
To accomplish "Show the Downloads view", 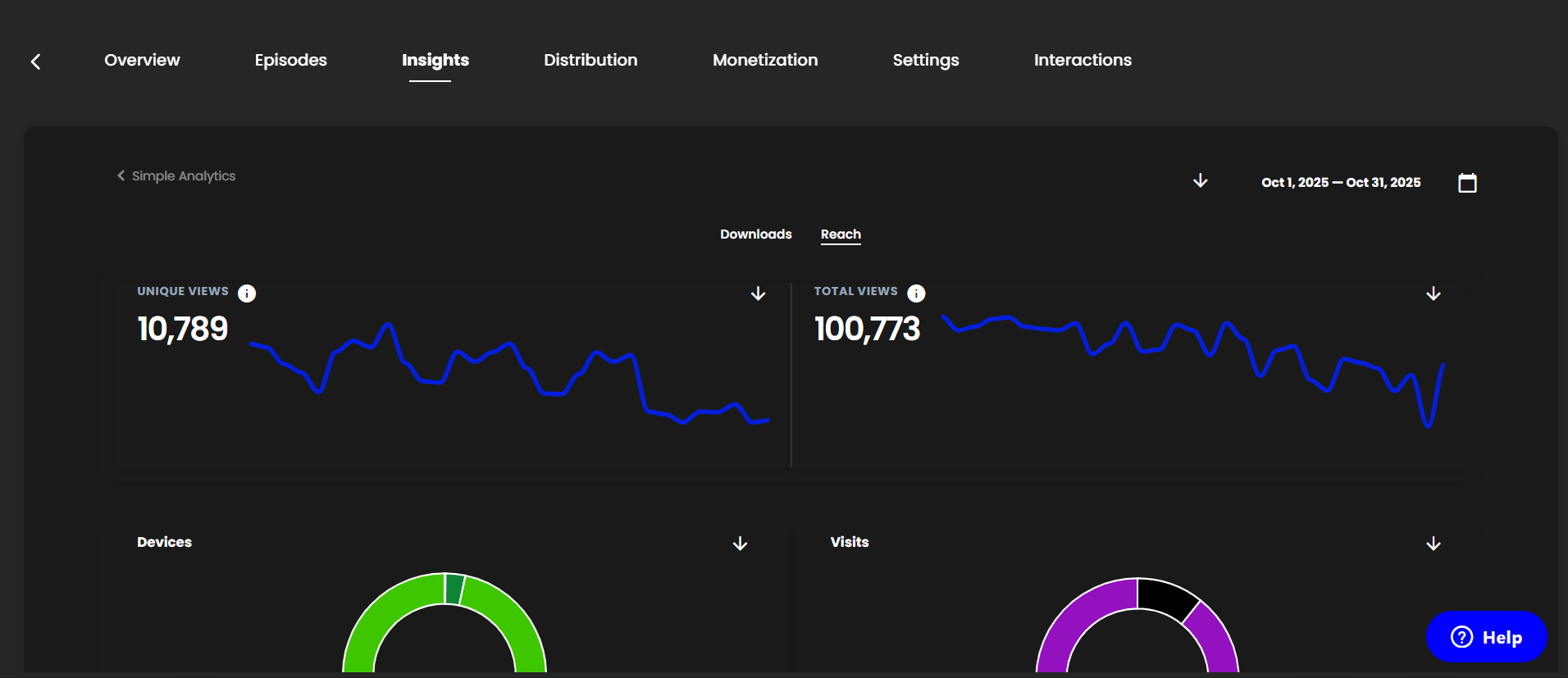I will 756,234.
